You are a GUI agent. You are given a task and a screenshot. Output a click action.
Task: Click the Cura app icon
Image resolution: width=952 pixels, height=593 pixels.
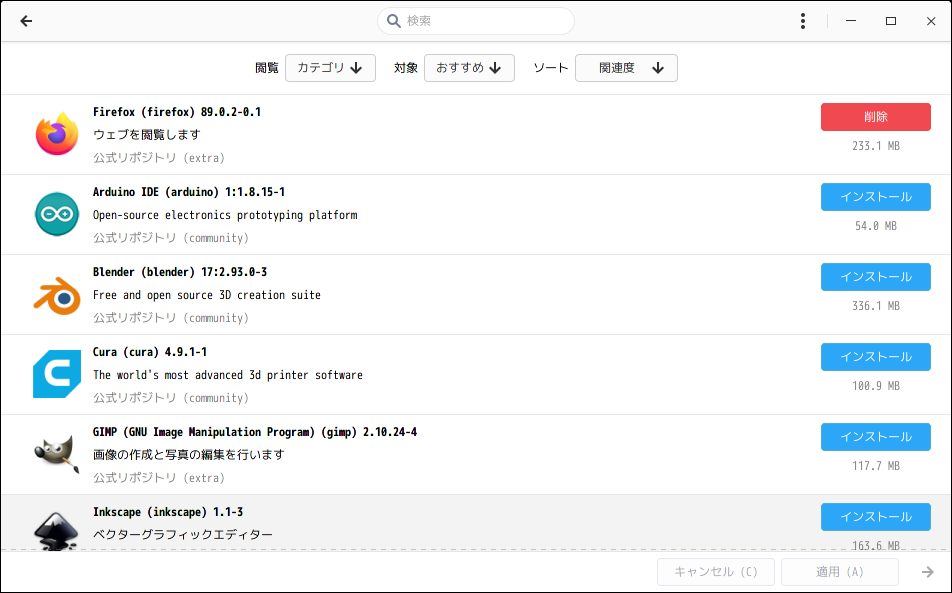[57, 374]
